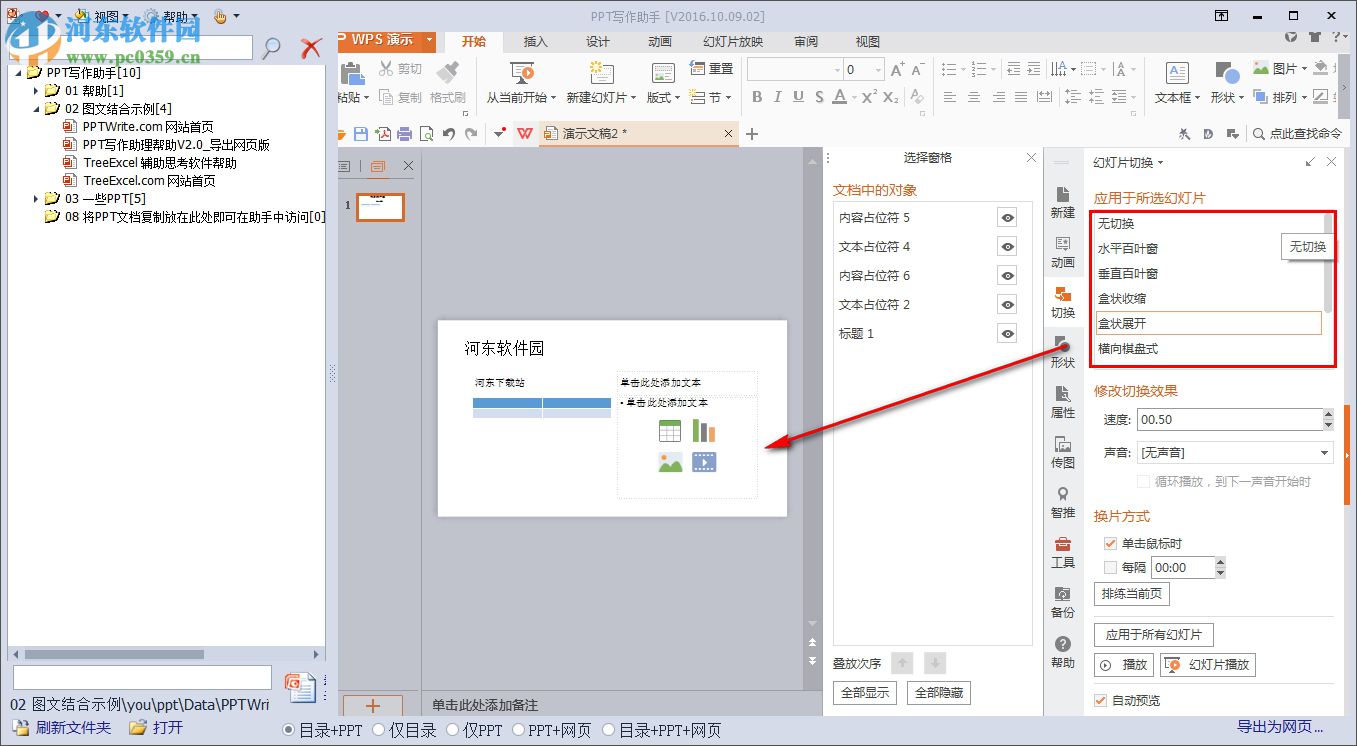Click the Undo arrow icon

(x=449, y=134)
